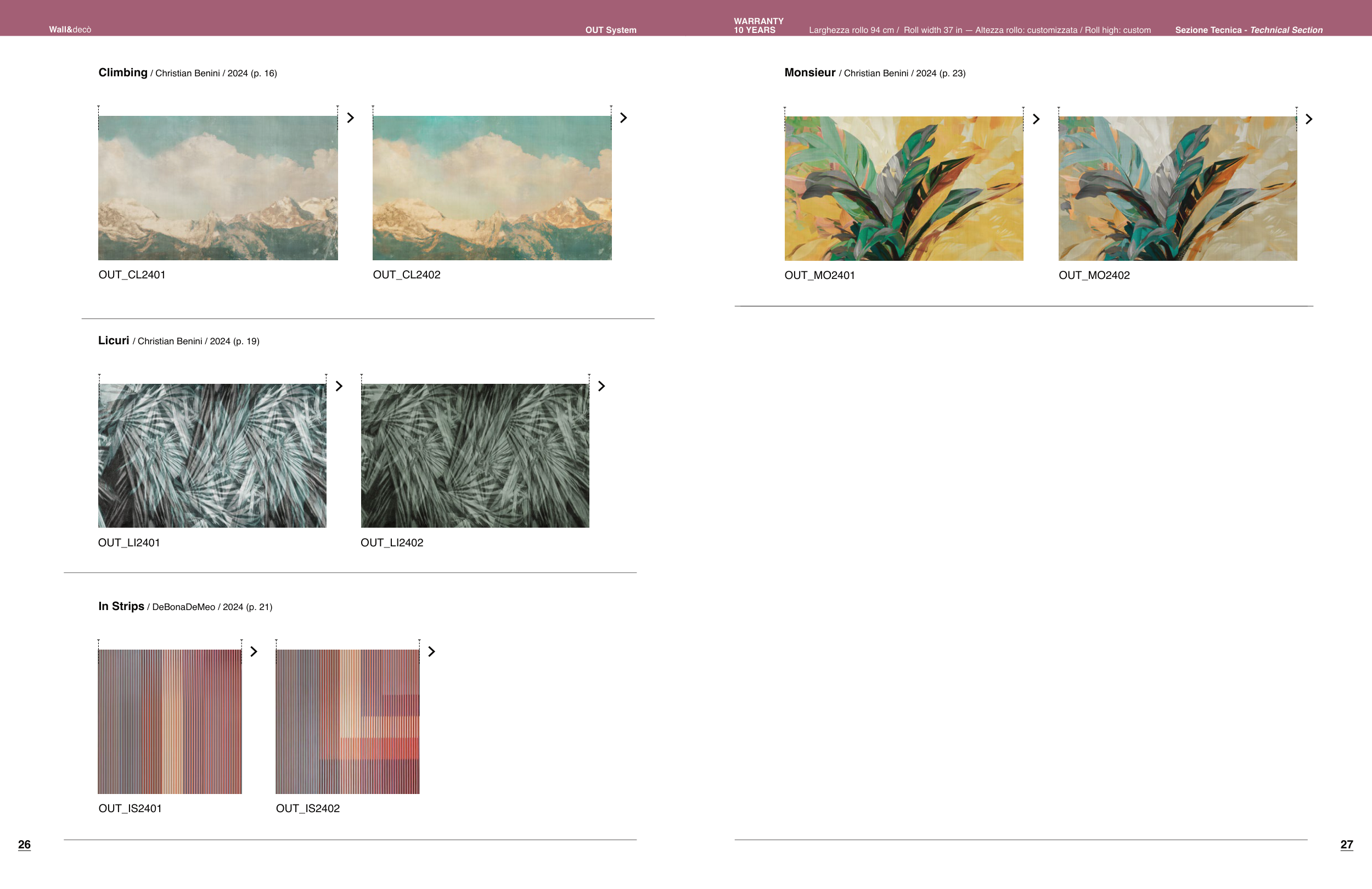Click the In Strips collection title

point(121,606)
